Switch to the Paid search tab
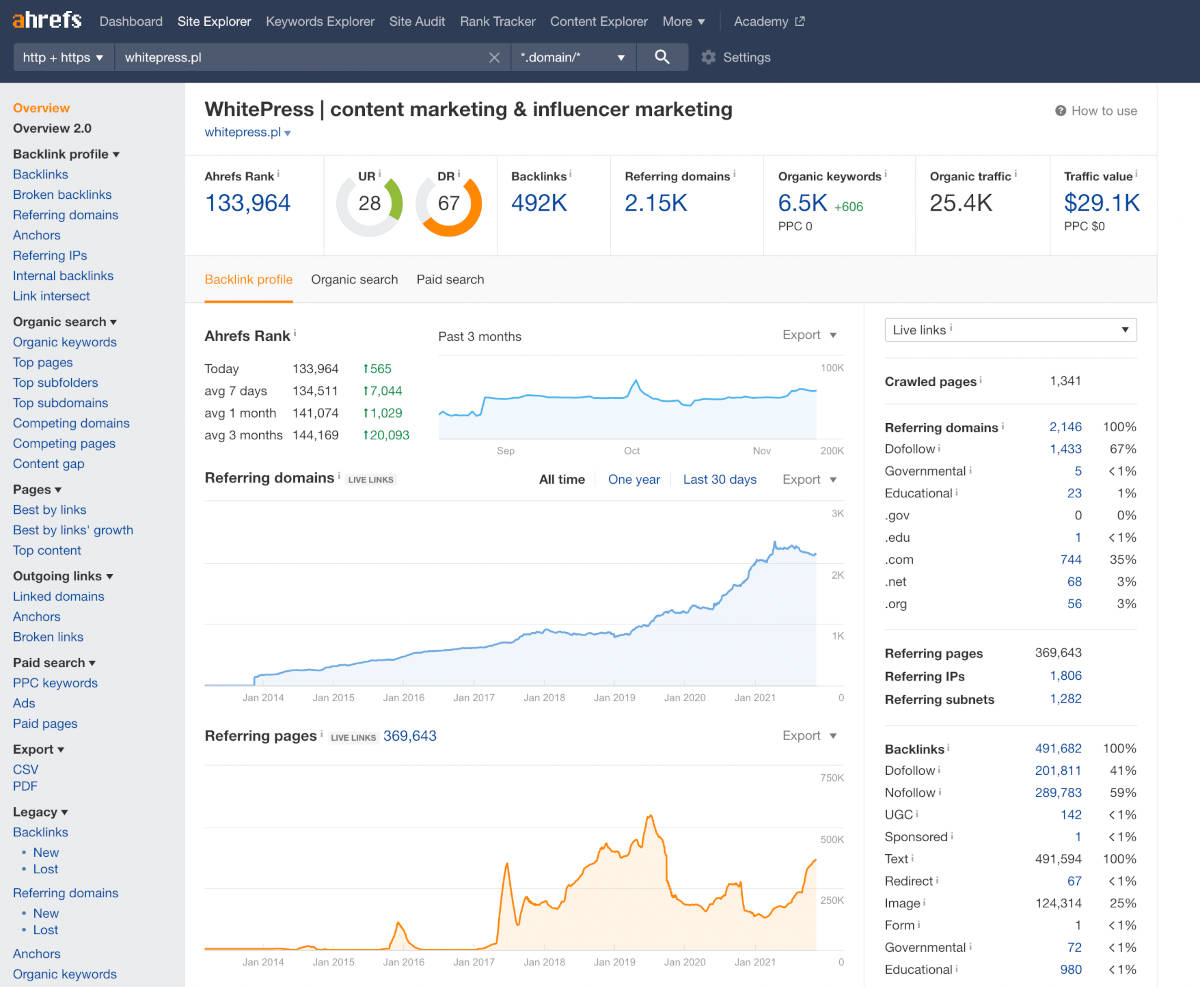The width and height of the screenshot is (1200, 987). pos(450,279)
